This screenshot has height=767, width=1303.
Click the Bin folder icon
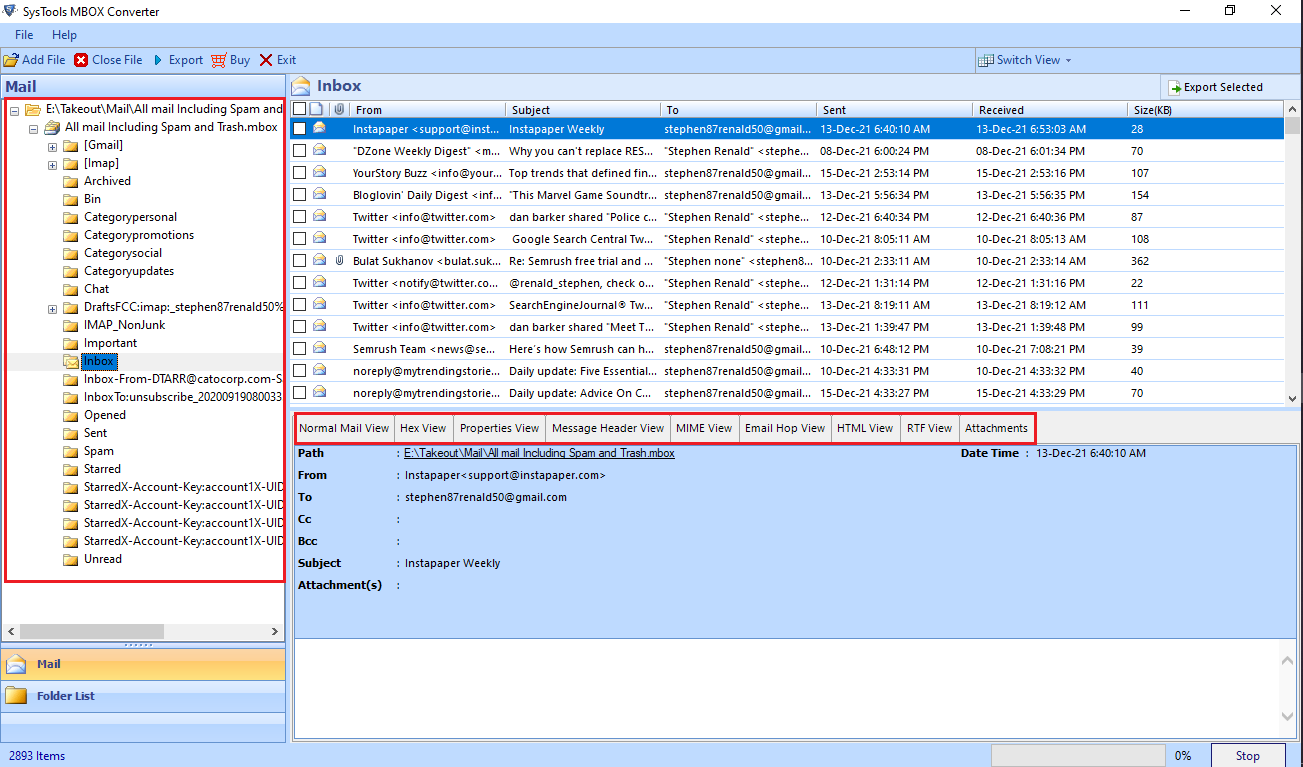point(71,200)
